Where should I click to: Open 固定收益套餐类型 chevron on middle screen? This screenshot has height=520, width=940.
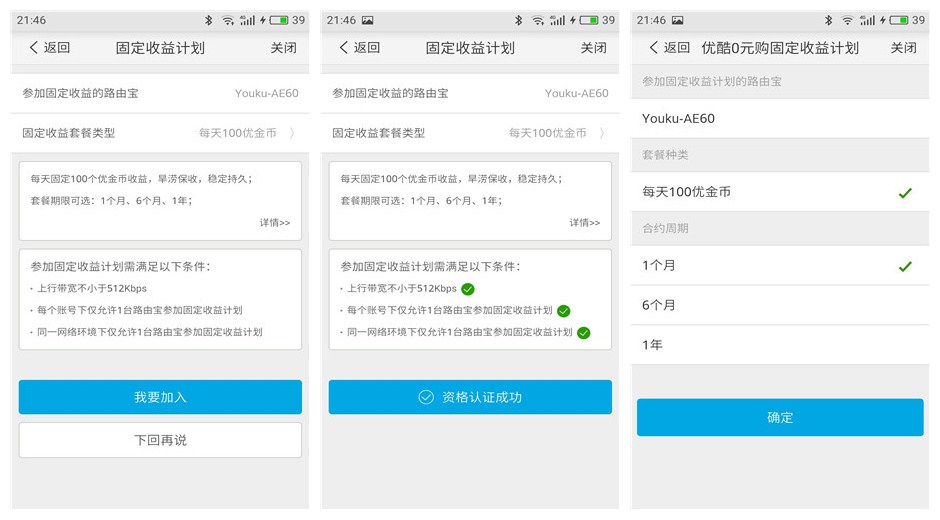pos(602,133)
